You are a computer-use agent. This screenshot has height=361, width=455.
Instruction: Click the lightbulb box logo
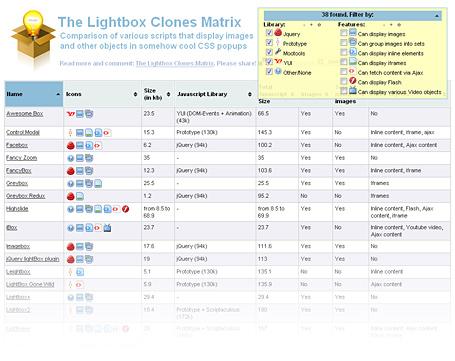pos(33,37)
